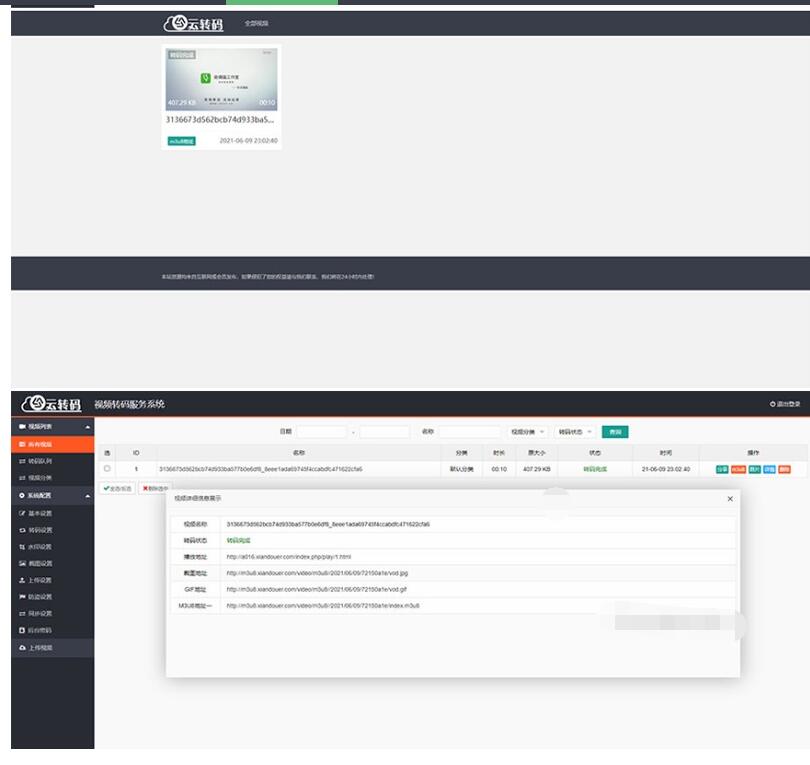810x765 pixels.
Task: Open the 视频分类 category dropdown
Action: point(528,432)
